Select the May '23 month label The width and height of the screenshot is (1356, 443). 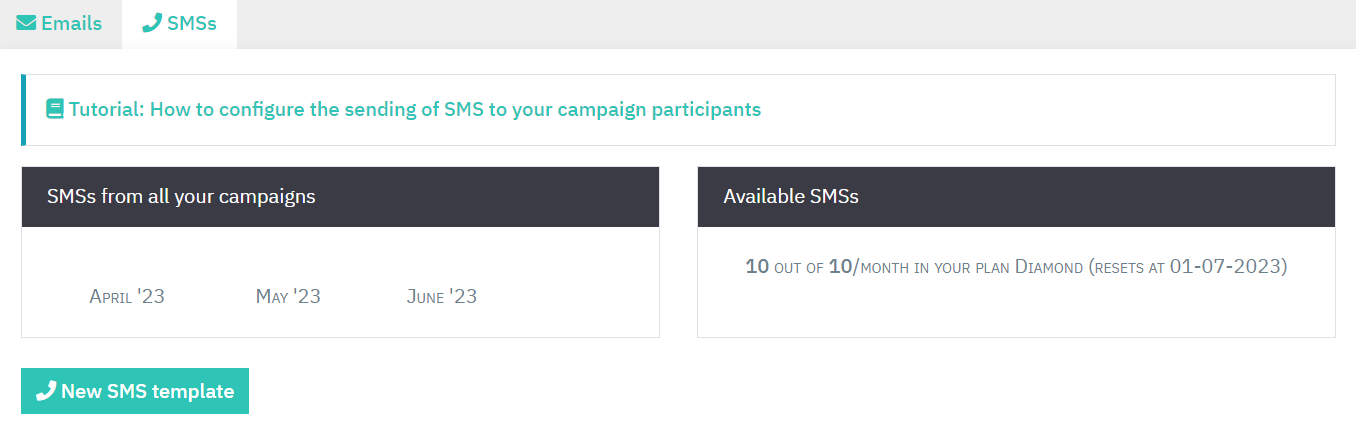[288, 296]
